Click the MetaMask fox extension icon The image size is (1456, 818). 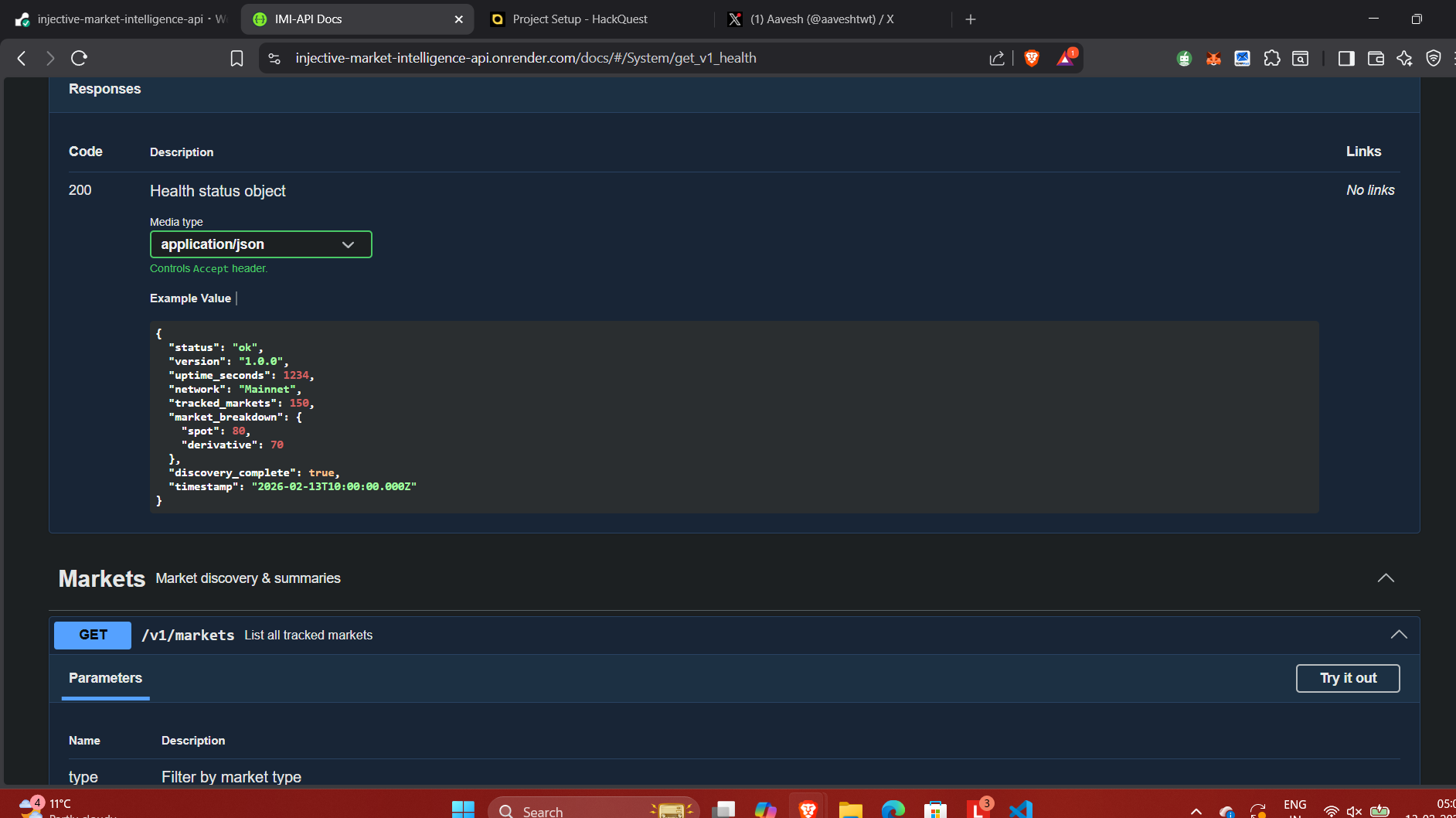1213,58
